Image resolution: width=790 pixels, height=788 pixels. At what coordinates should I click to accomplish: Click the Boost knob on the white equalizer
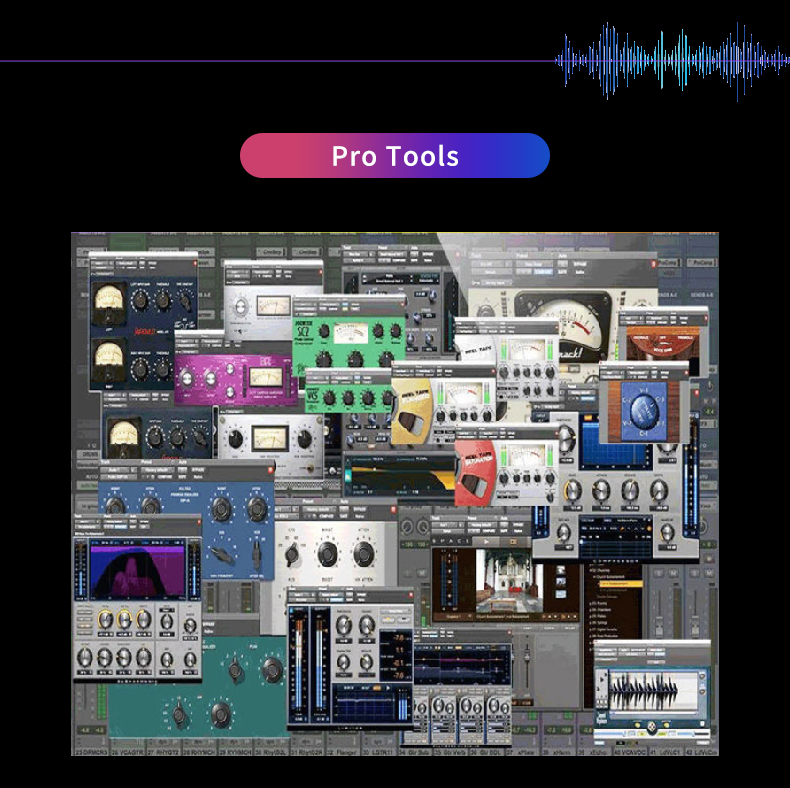click(327, 554)
